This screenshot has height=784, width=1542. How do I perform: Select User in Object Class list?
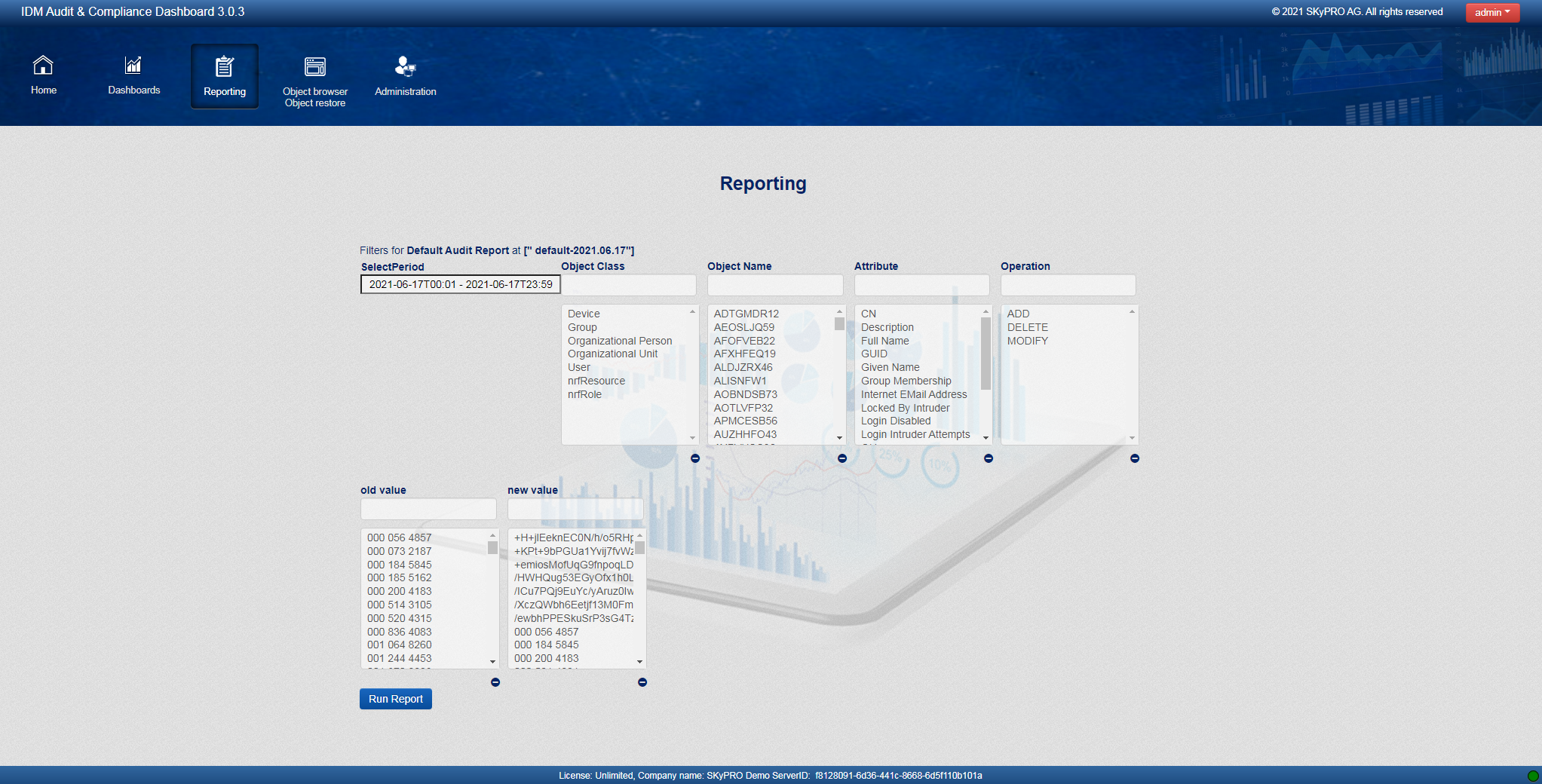click(579, 368)
